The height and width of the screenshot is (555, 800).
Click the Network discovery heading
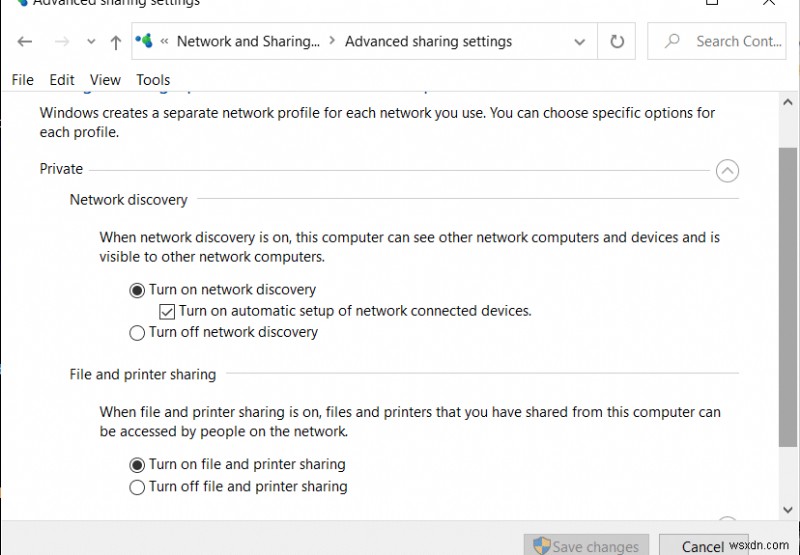tap(129, 200)
